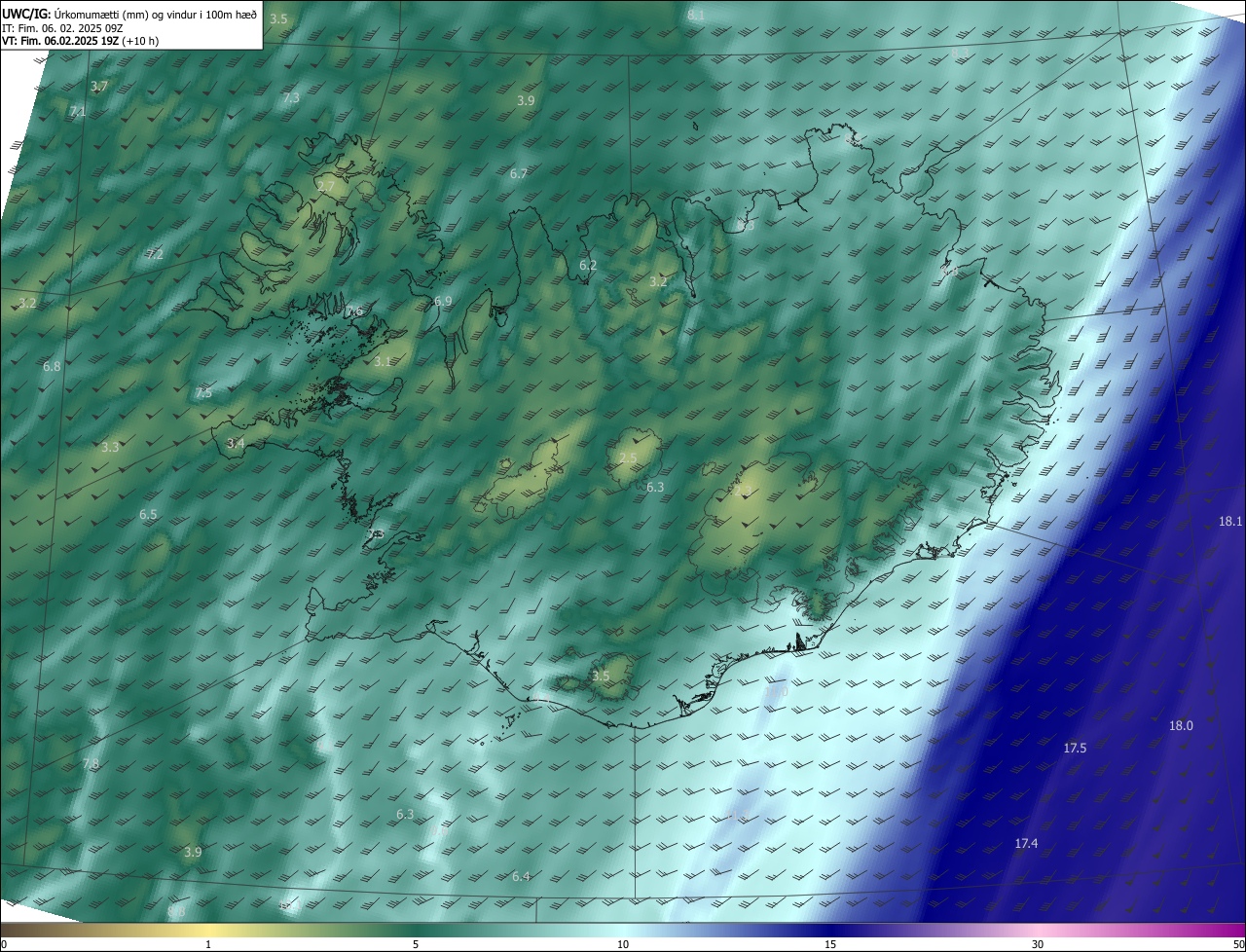
Task: Click the 6.2 value label on the map
Action: coord(588,265)
